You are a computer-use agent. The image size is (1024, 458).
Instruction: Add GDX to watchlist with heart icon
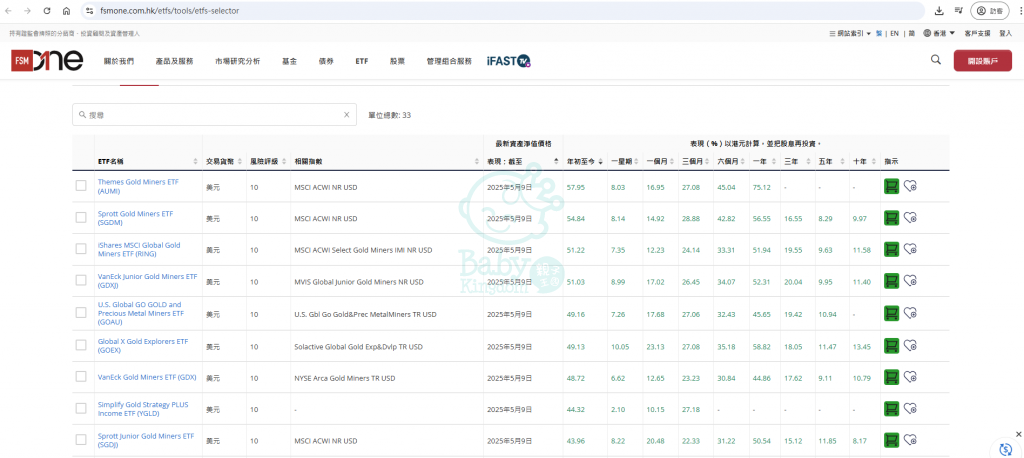[910, 377]
